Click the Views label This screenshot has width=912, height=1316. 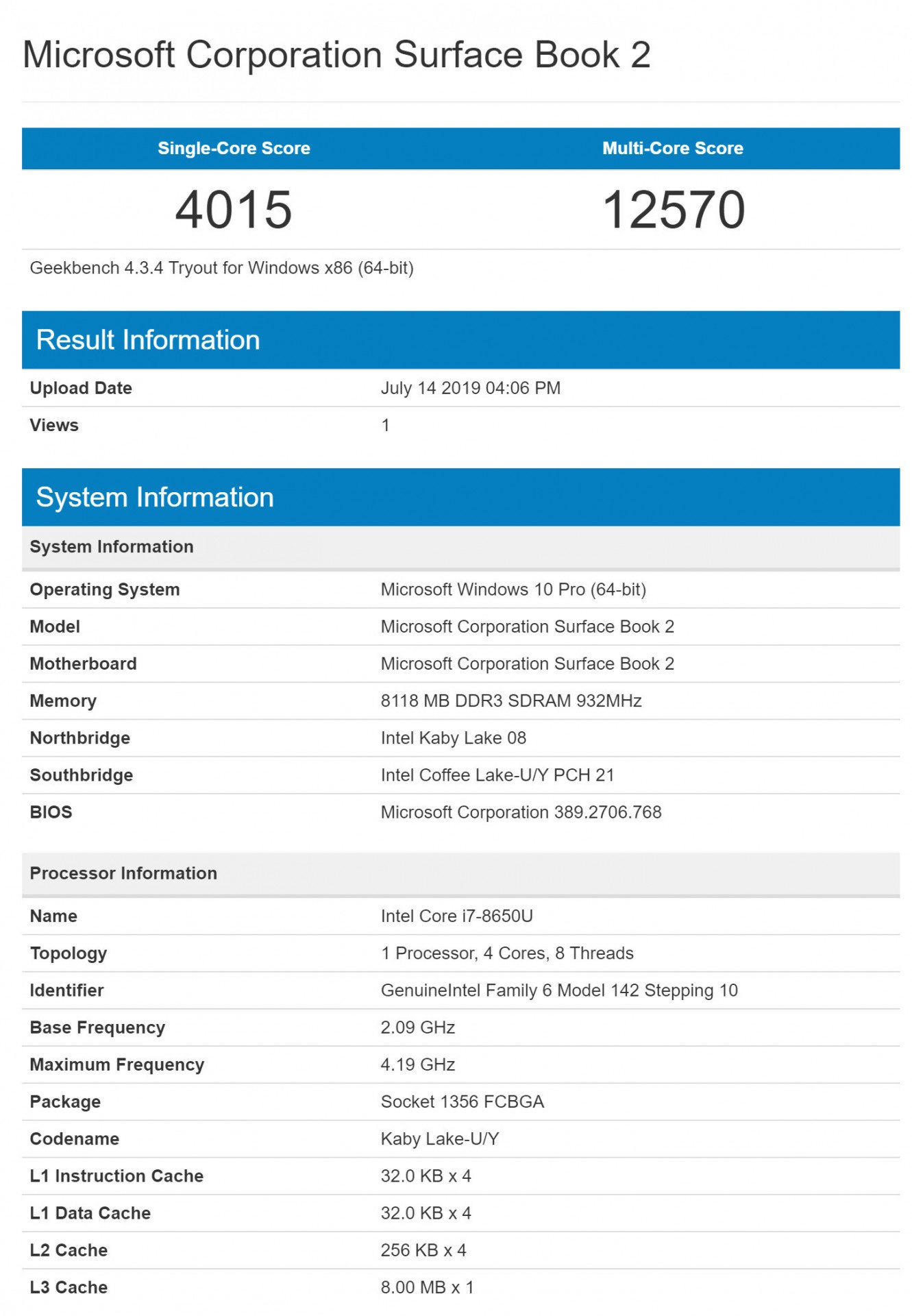[54, 425]
